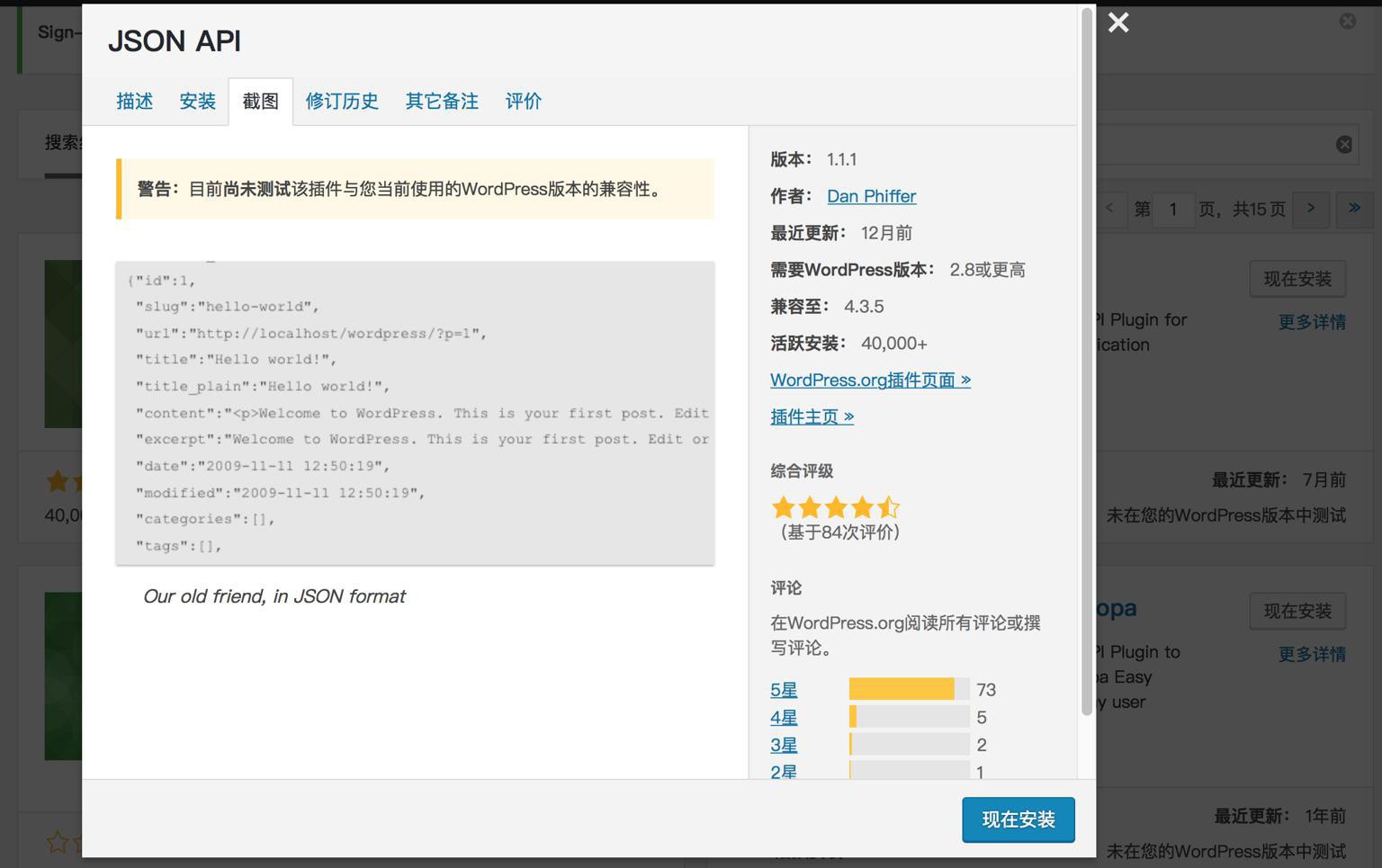Jump to the last results page

pos(1354,209)
